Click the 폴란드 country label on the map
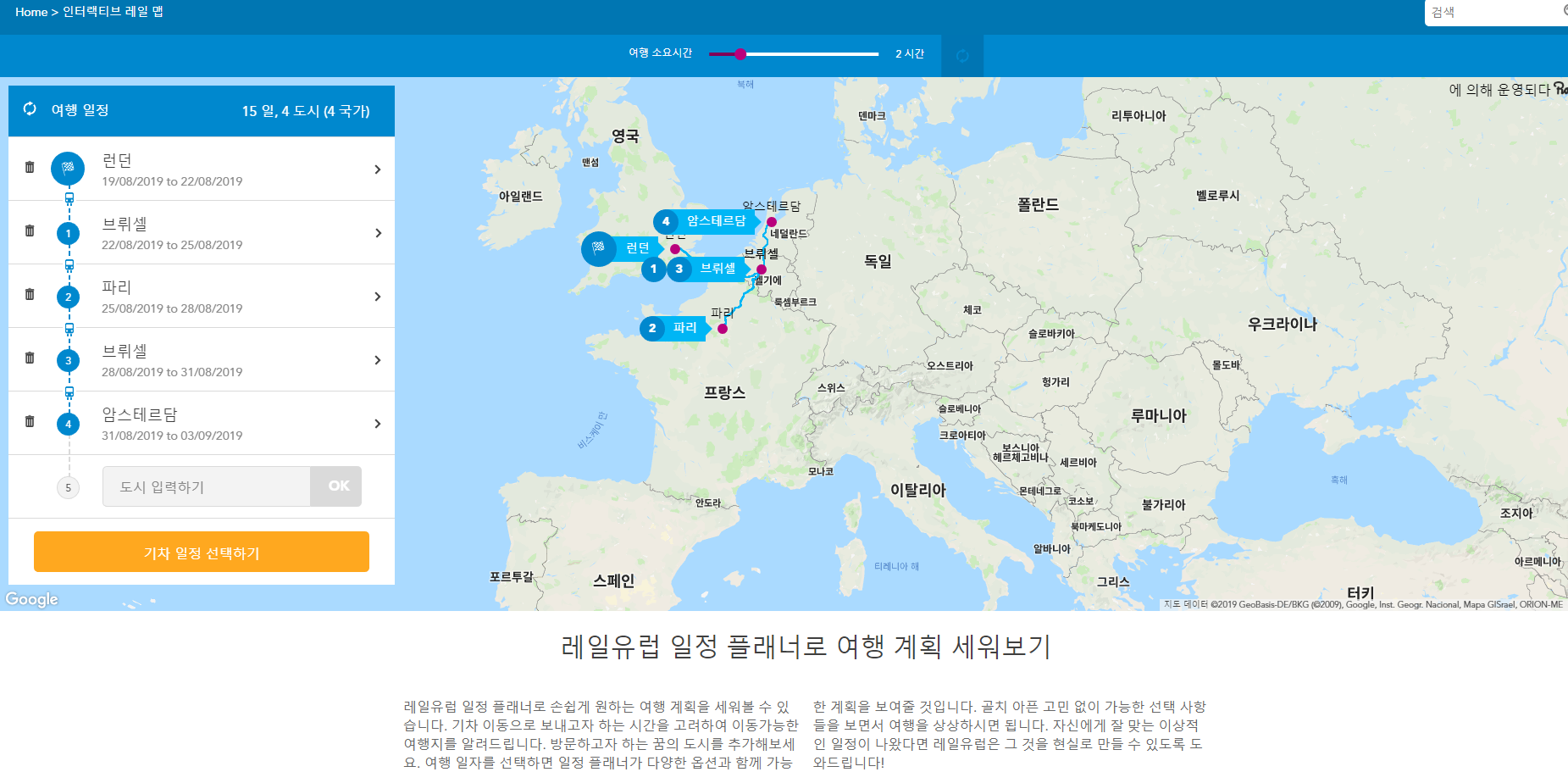Image resolution: width=1568 pixels, height=772 pixels. (x=1038, y=204)
